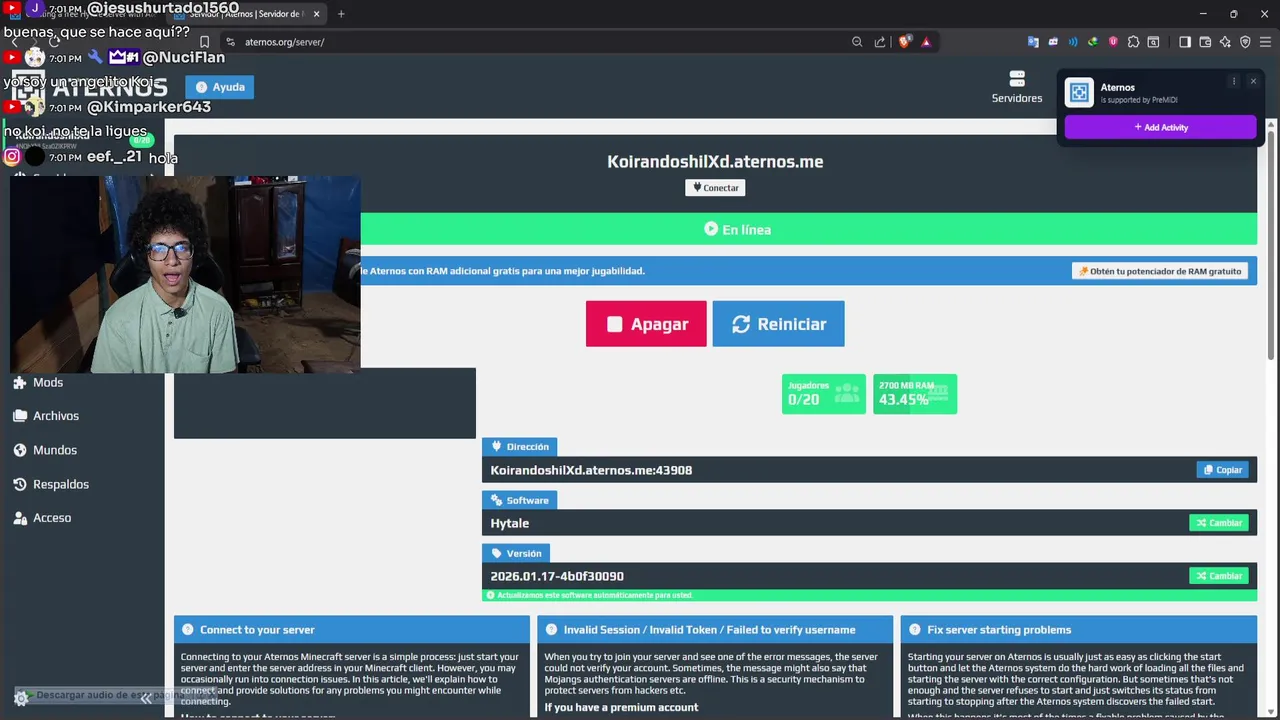Open the PreMiD popup options menu
This screenshot has width=1280, height=720.
pyautogui.click(x=1233, y=81)
